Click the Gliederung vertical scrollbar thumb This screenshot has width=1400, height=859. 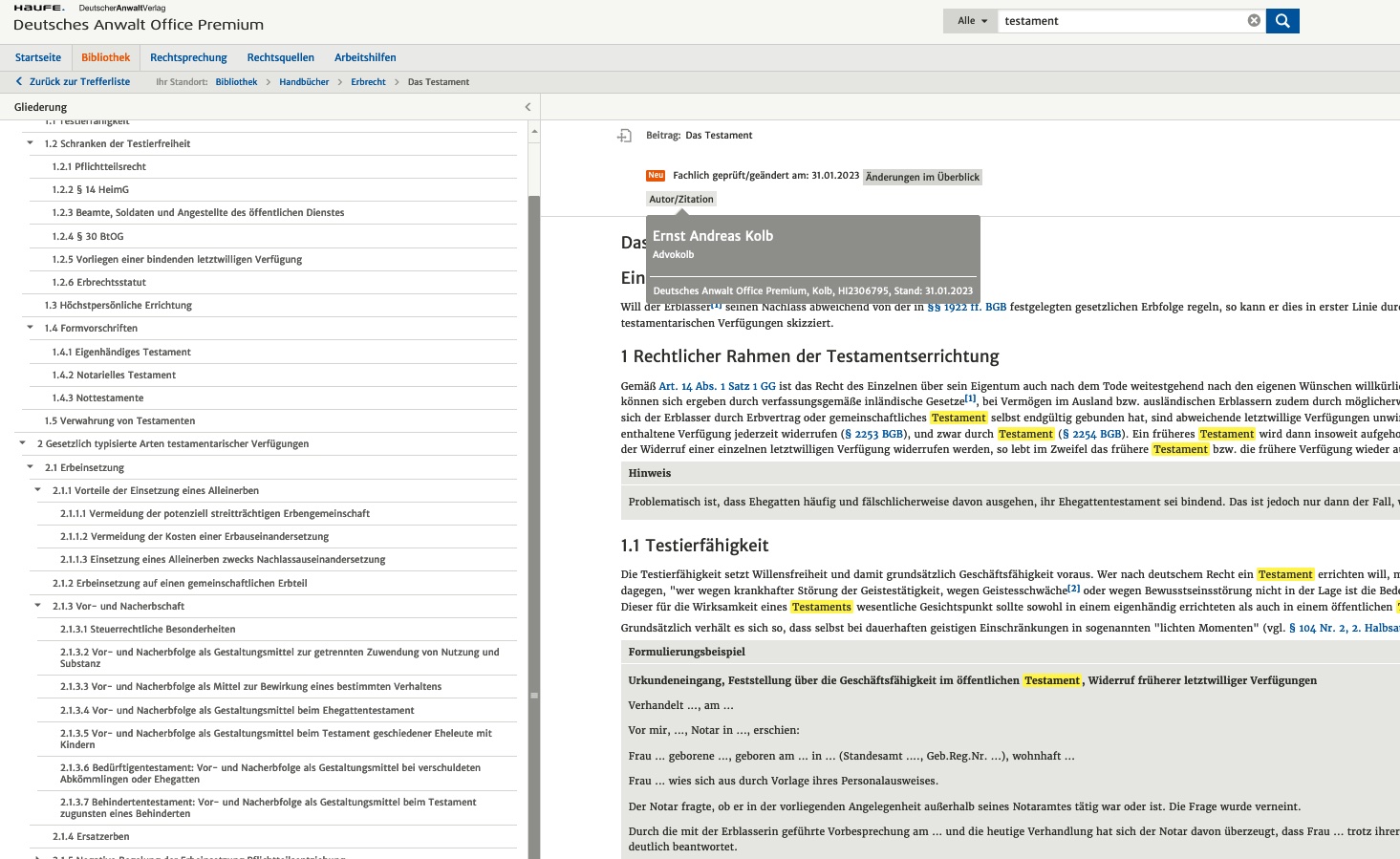[x=534, y=526]
